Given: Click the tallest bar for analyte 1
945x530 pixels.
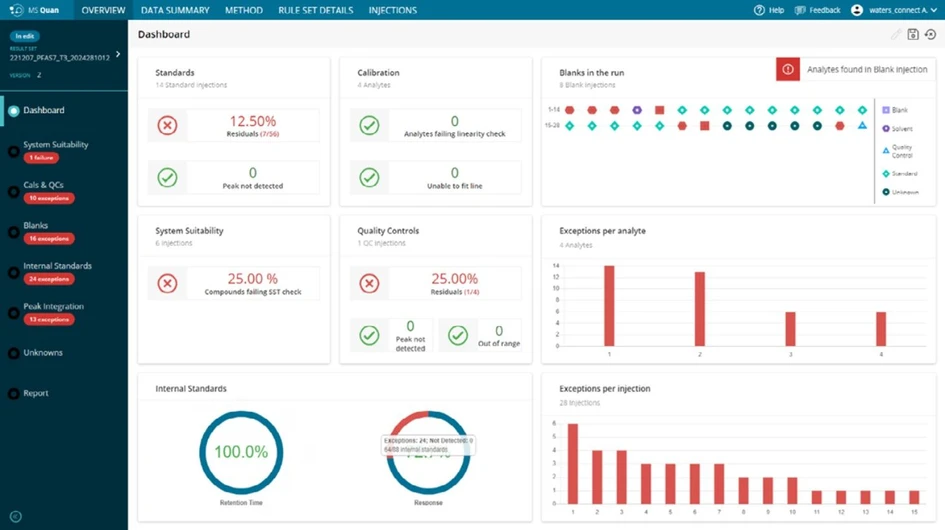Looking at the screenshot, I should coord(609,306).
